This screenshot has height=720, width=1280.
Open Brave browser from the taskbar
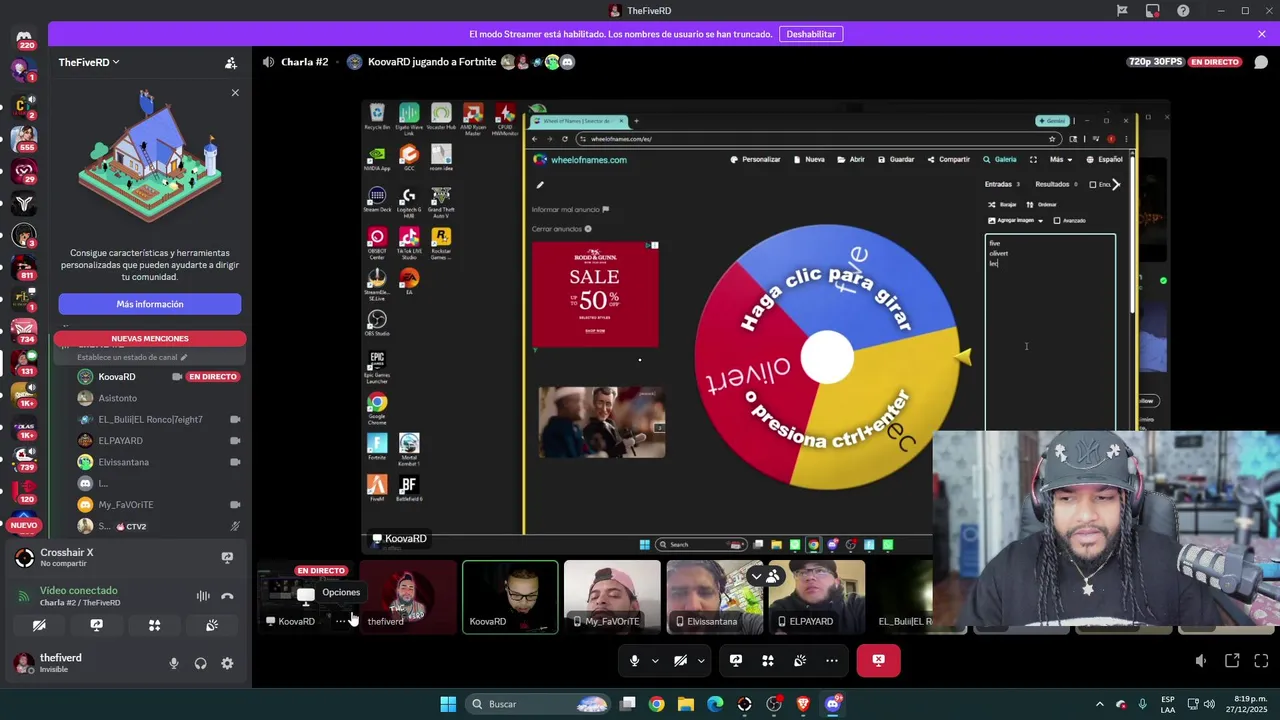pyautogui.click(x=803, y=704)
